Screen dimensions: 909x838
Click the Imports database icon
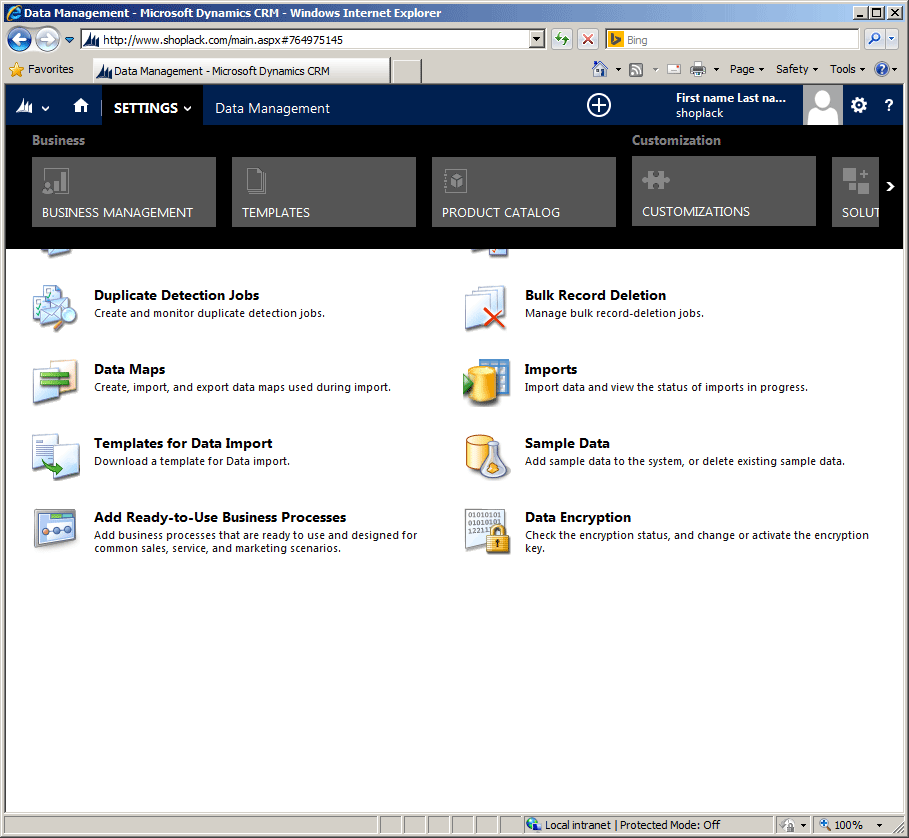click(x=486, y=381)
